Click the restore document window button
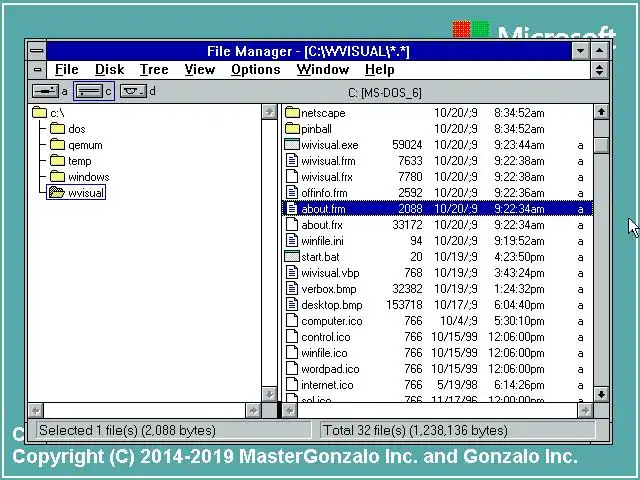Screen dimensions: 640x480 599,70
